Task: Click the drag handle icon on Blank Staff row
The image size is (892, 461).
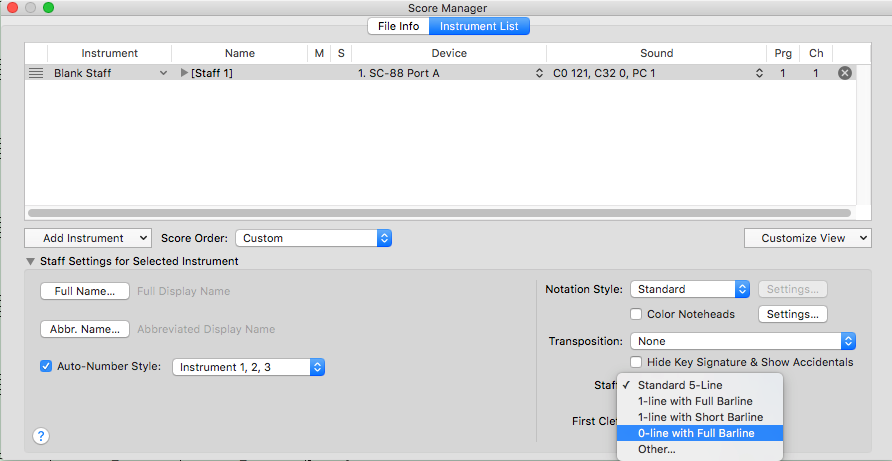Action: click(36, 73)
